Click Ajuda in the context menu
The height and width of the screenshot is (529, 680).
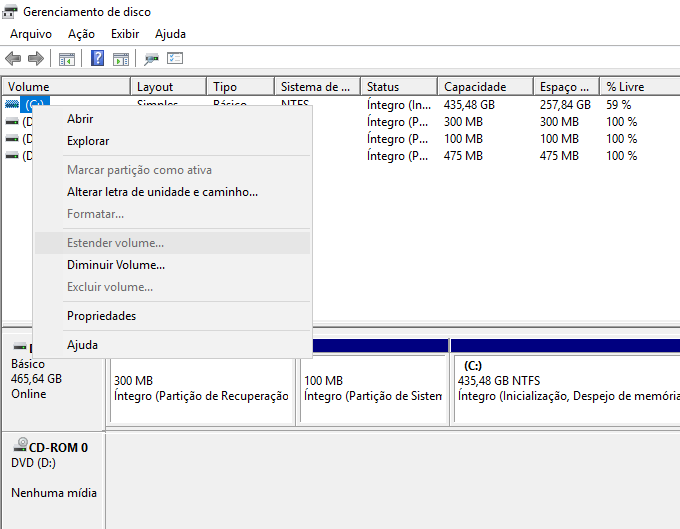(x=173, y=345)
